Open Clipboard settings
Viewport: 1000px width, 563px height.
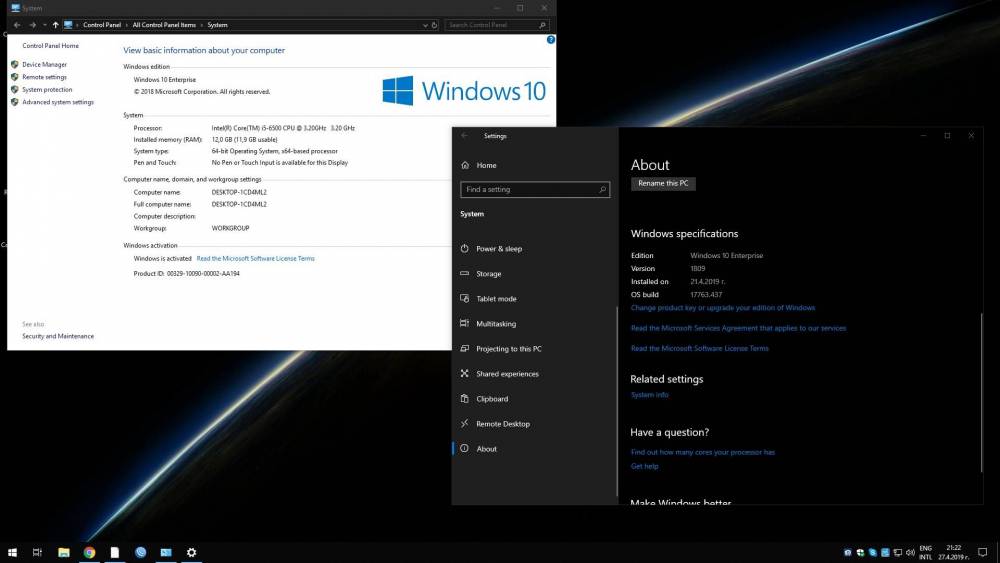[492, 399]
